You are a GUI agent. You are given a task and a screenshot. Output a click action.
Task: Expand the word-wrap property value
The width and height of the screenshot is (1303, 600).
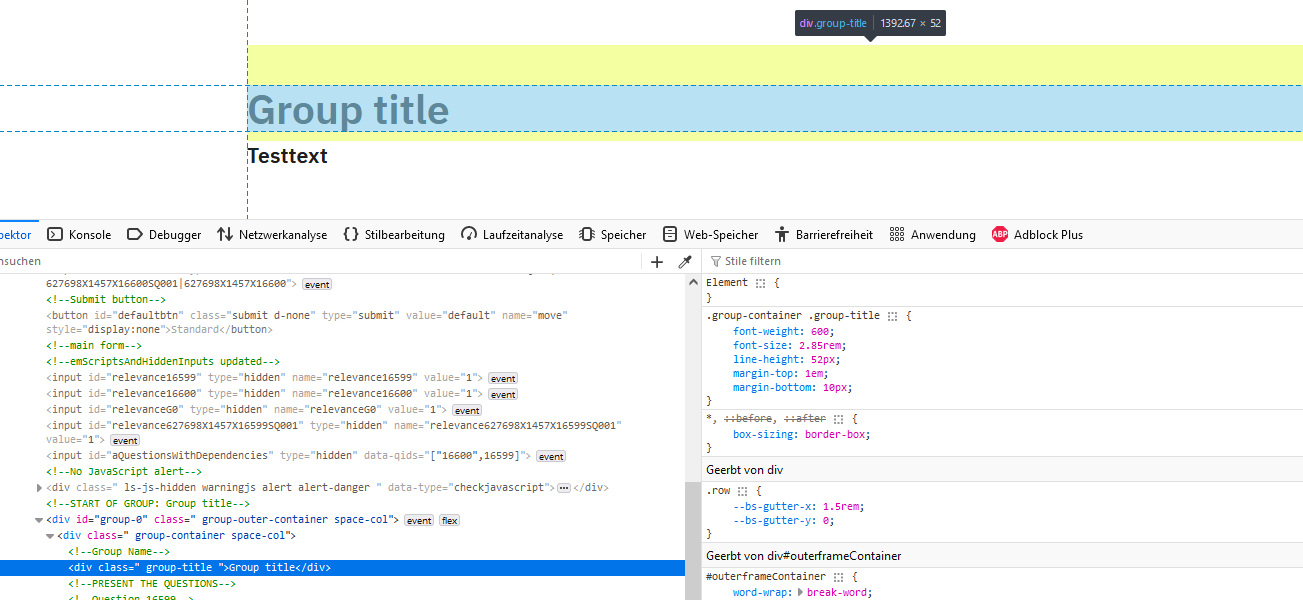tap(799, 592)
